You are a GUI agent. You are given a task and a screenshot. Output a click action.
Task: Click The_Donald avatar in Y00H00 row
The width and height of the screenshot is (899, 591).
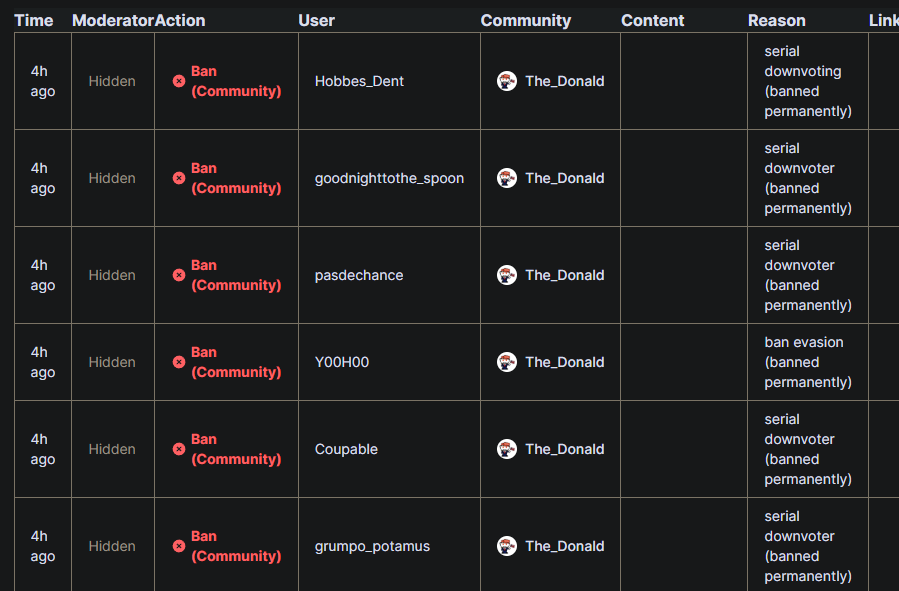click(507, 362)
